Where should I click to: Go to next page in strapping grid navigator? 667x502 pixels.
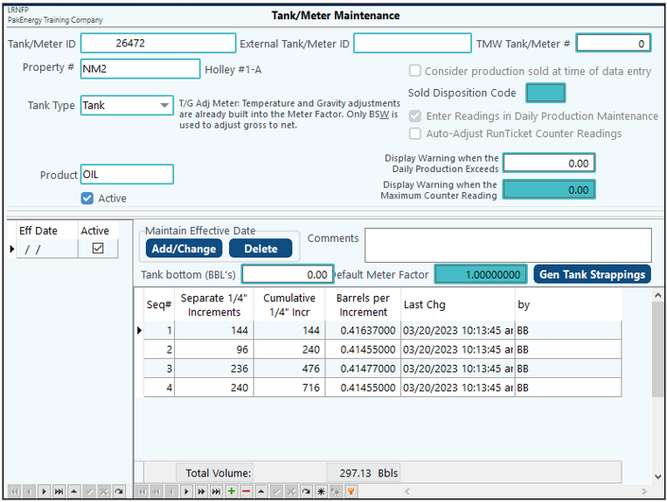[201, 491]
